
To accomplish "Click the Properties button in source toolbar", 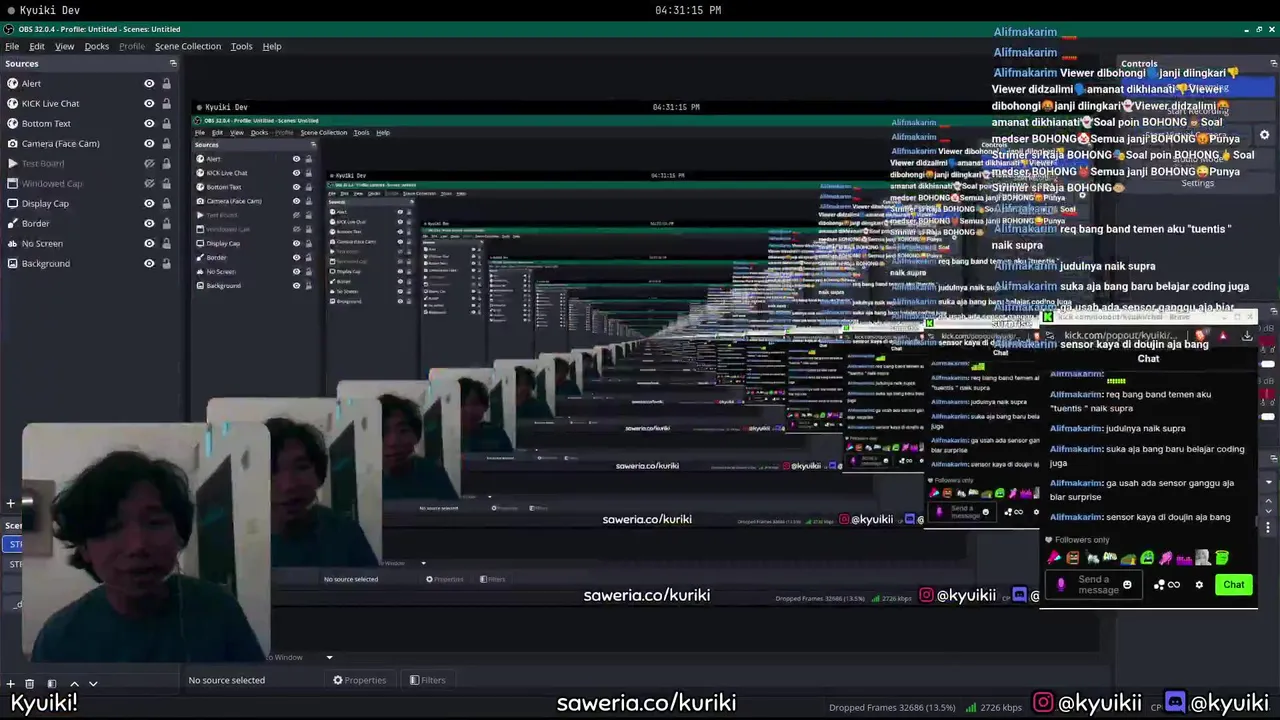I will tap(359, 680).
